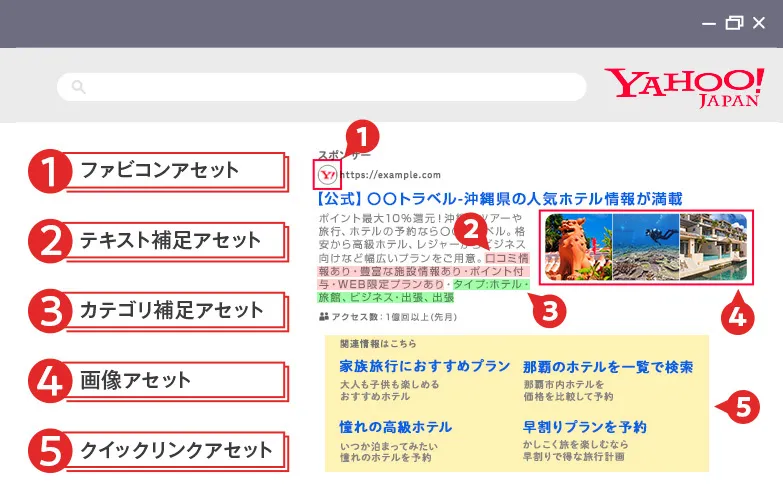Click callout badge 4 beneath the ad images
Viewport: 783px width, 500px height.
[738, 316]
